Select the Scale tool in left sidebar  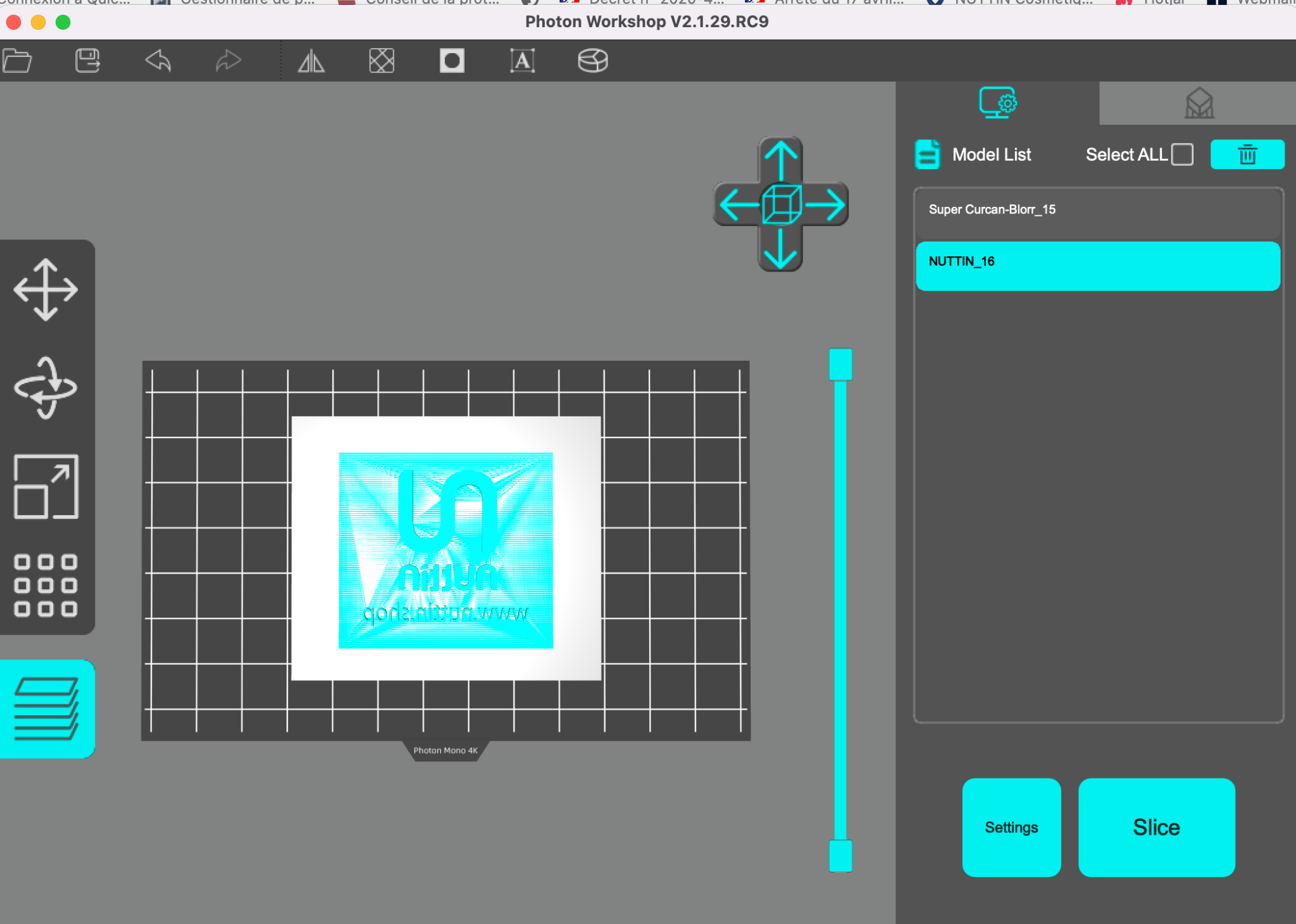click(46, 486)
